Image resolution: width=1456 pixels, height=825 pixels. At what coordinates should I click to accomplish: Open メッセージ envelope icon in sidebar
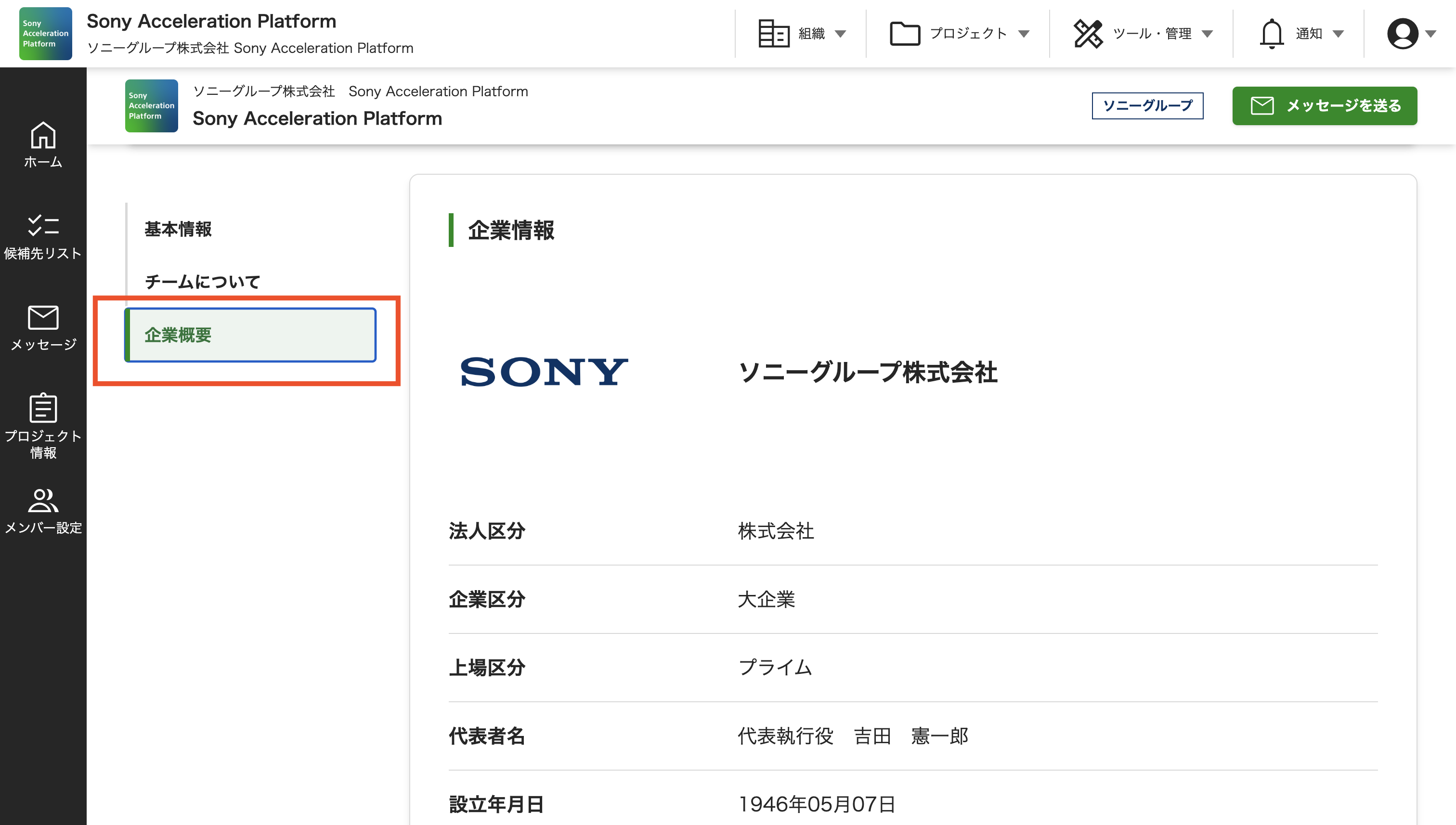coord(43,317)
